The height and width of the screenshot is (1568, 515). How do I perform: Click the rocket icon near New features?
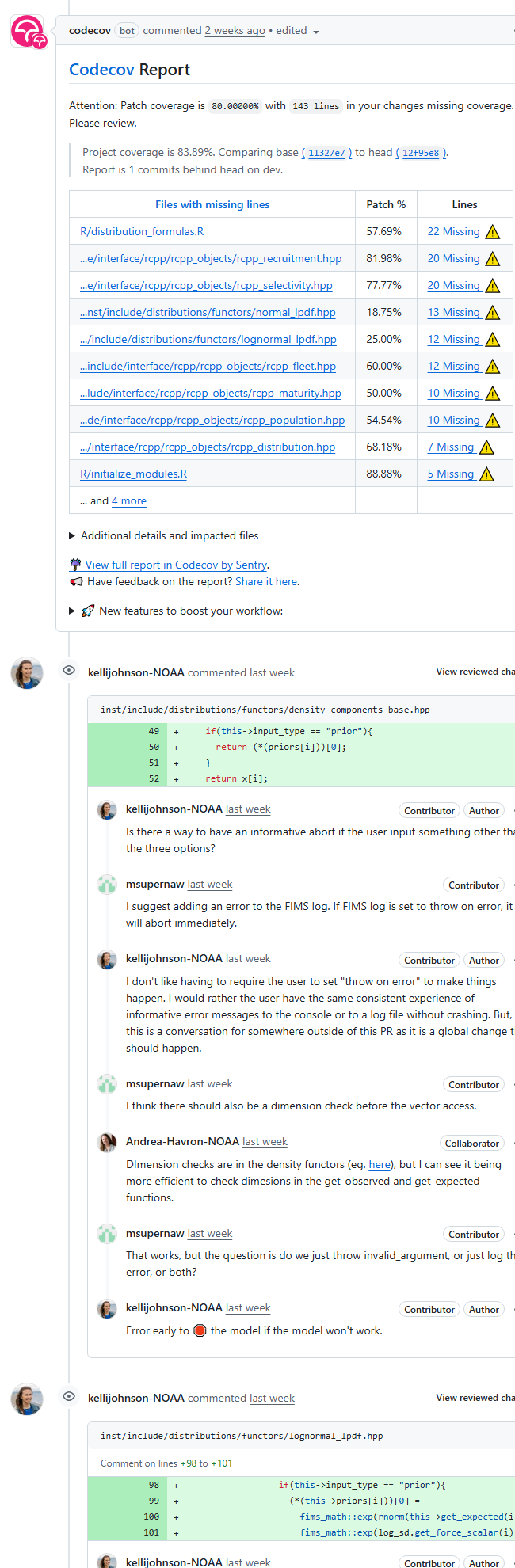pos(88,611)
